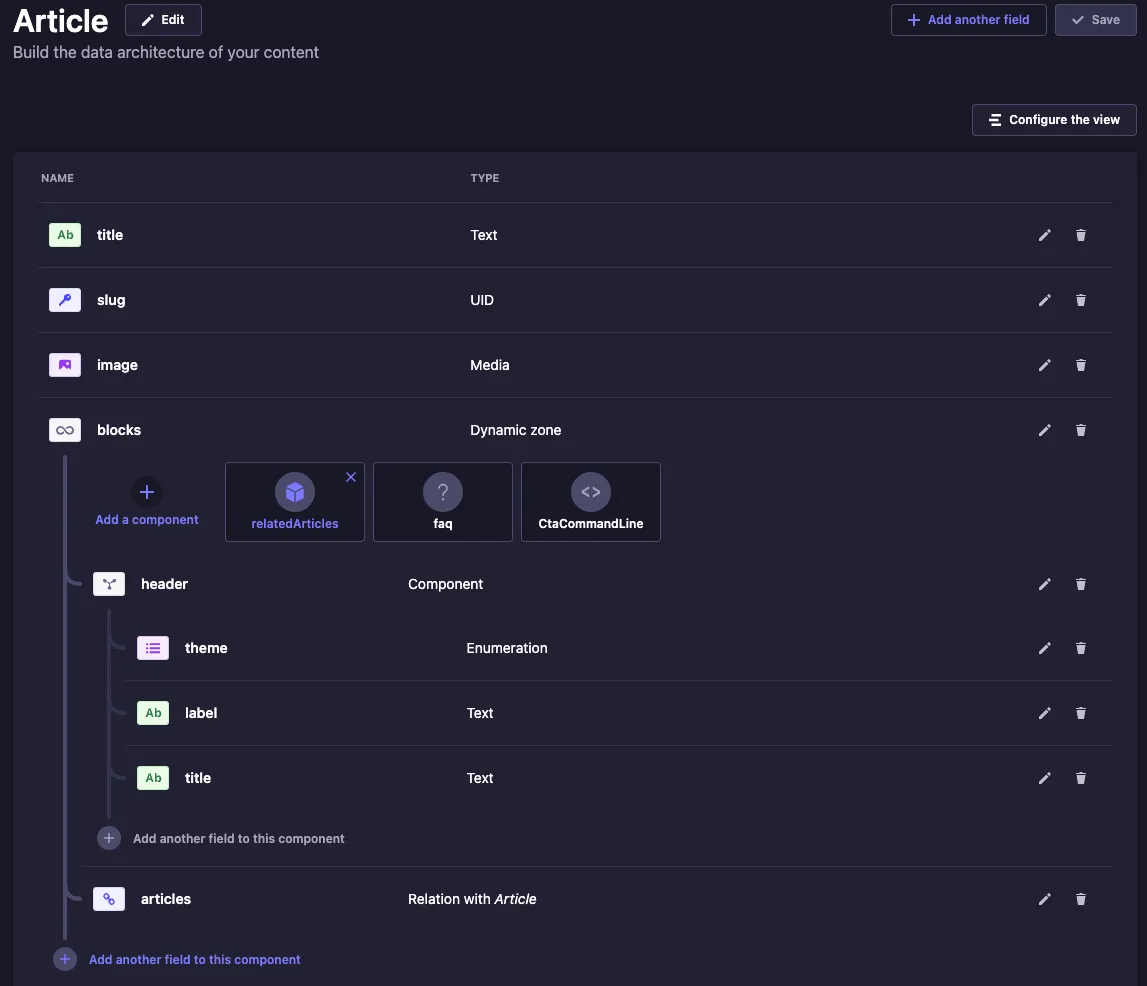Open the CtaCommandLine component tab
Screen dimensions: 1147x986
pyautogui.click(x=590, y=503)
